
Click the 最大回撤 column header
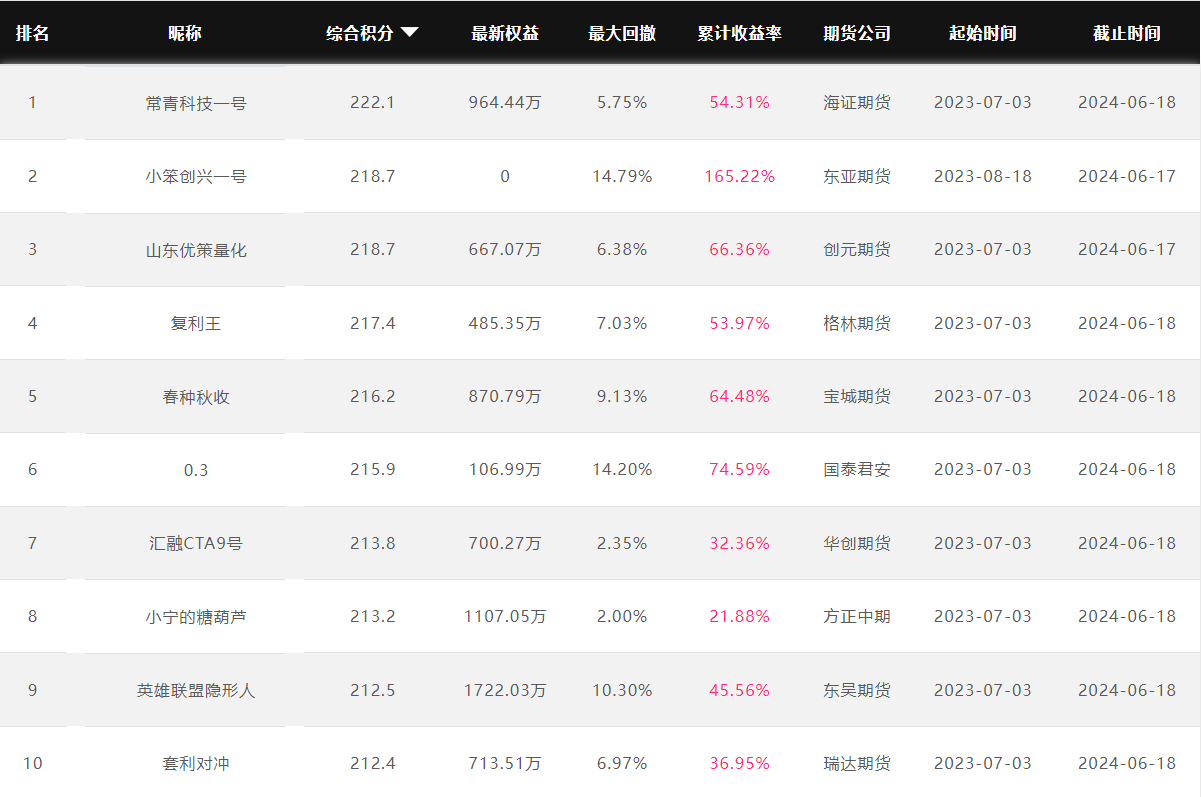pos(622,33)
